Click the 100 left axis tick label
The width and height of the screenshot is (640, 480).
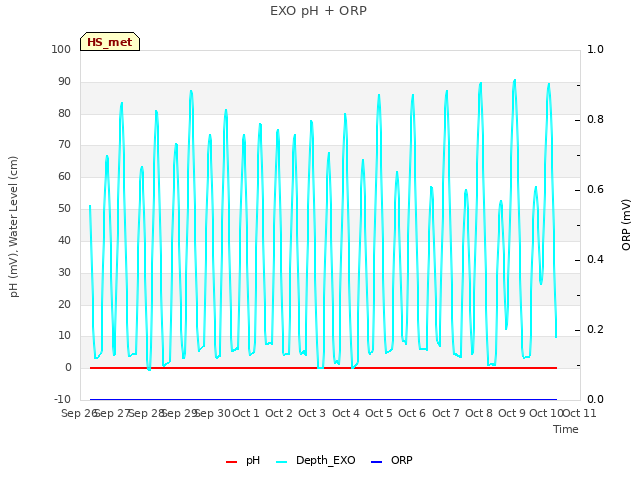tap(61, 49)
